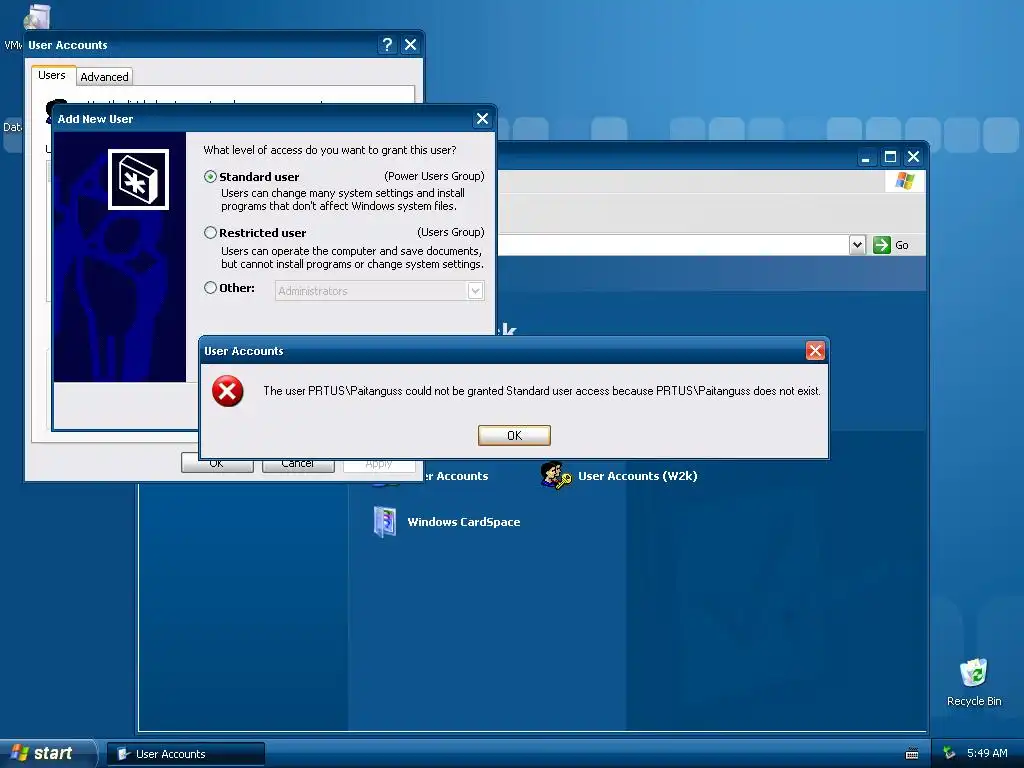The image size is (1024, 768).
Task: Click the Control Panel address field
Action: (x=673, y=245)
